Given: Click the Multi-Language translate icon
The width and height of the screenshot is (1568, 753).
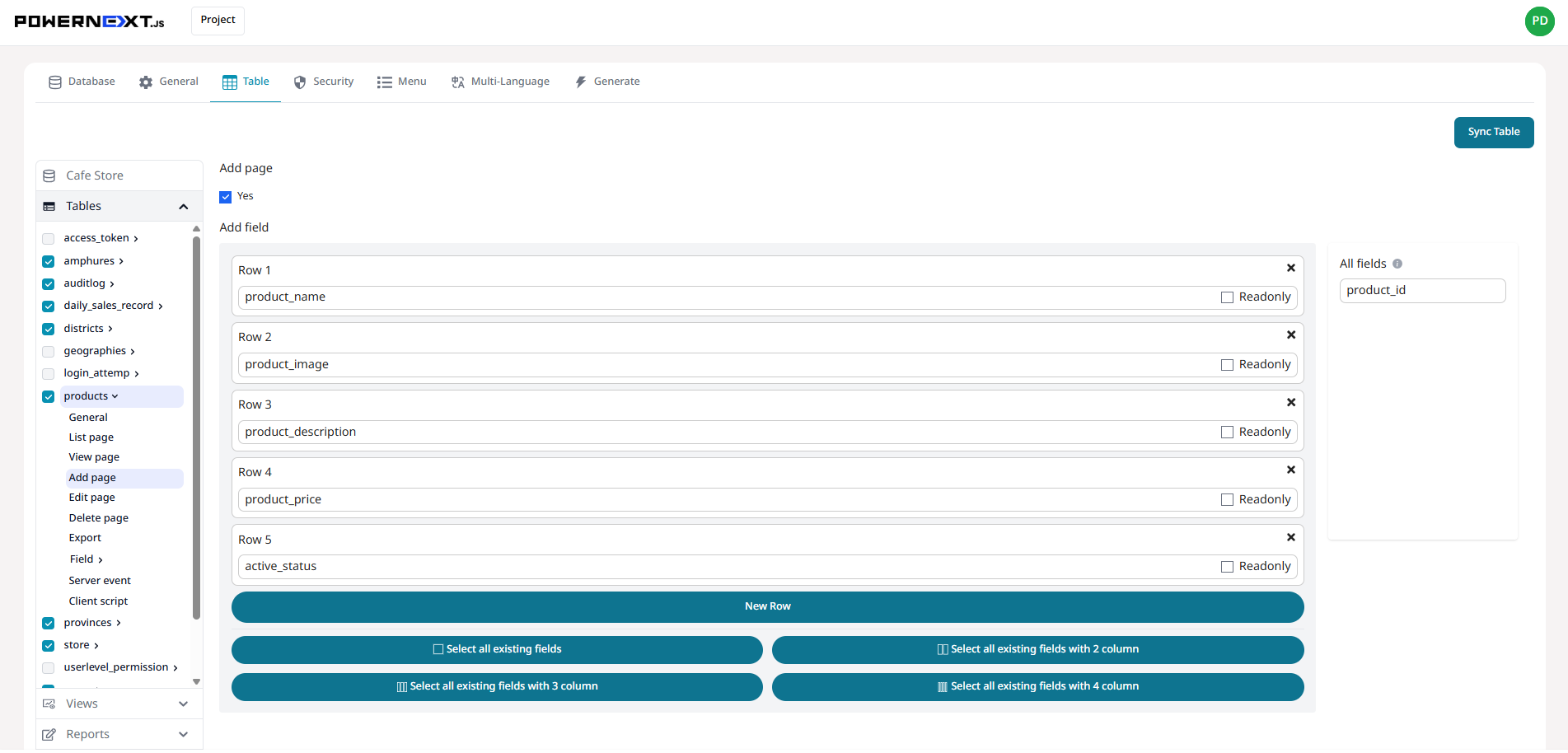Looking at the screenshot, I should click(458, 82).
